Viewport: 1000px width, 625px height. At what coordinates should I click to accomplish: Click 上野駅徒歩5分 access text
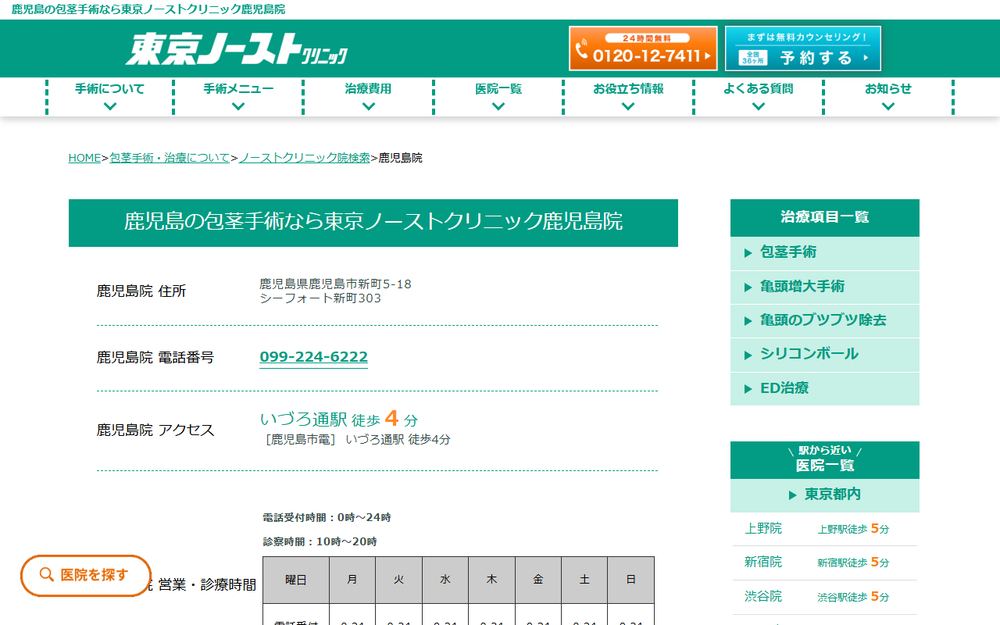coord(853,529)
